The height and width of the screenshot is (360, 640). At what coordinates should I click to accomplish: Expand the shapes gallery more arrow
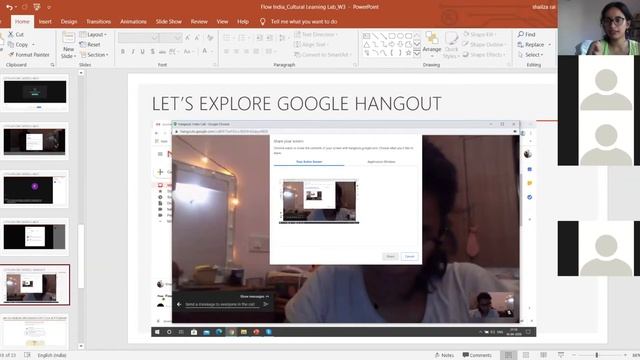coord(417,53)
